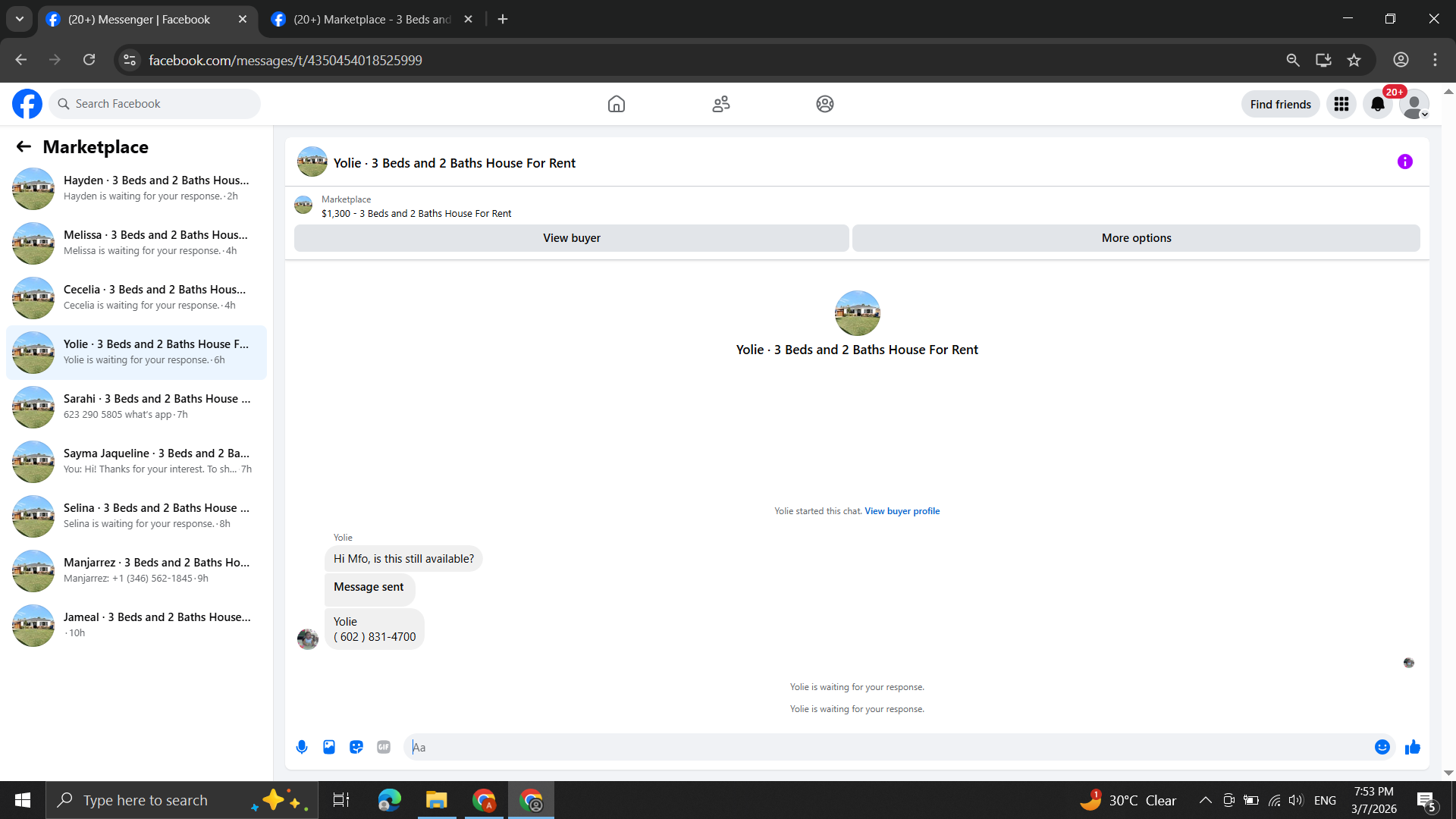This screenshot has height=819, width=1456.
Task: Go back in browser history
Action: point(21,60)
